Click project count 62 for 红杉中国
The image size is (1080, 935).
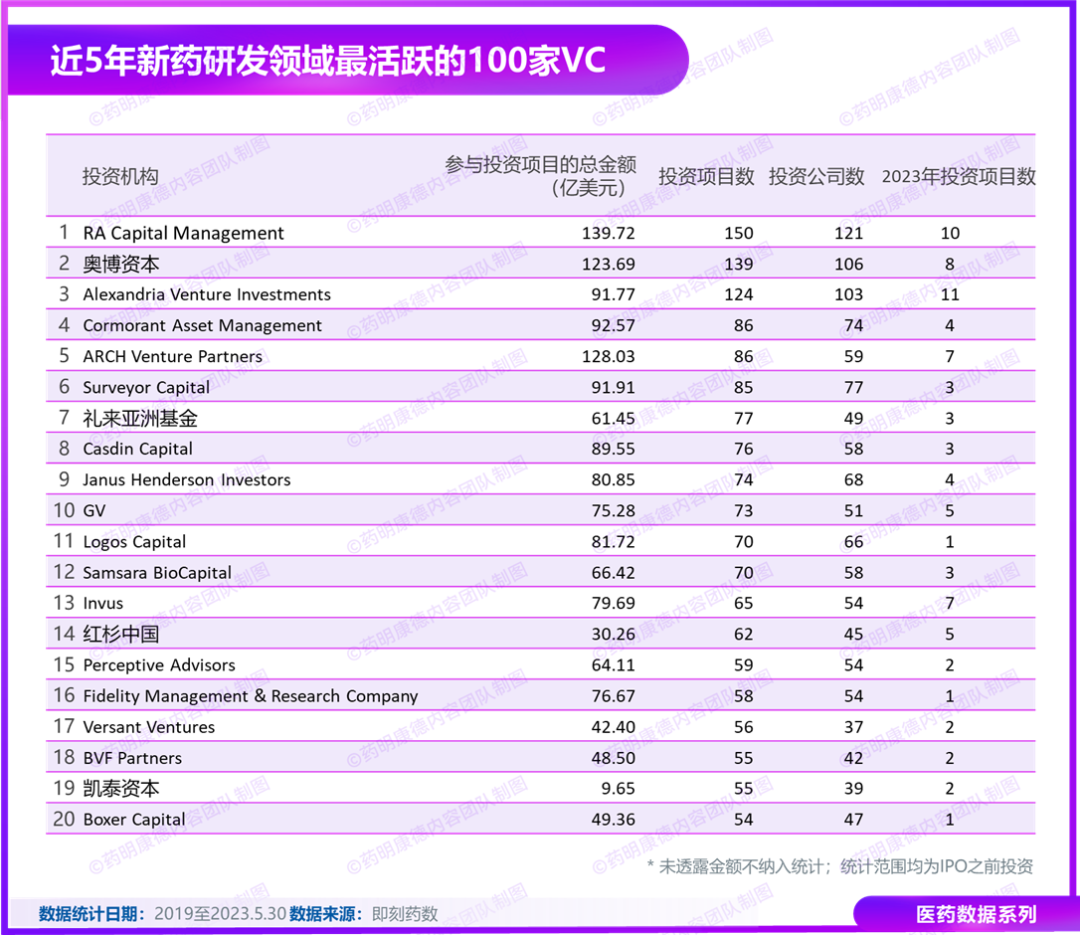point(743,634)
